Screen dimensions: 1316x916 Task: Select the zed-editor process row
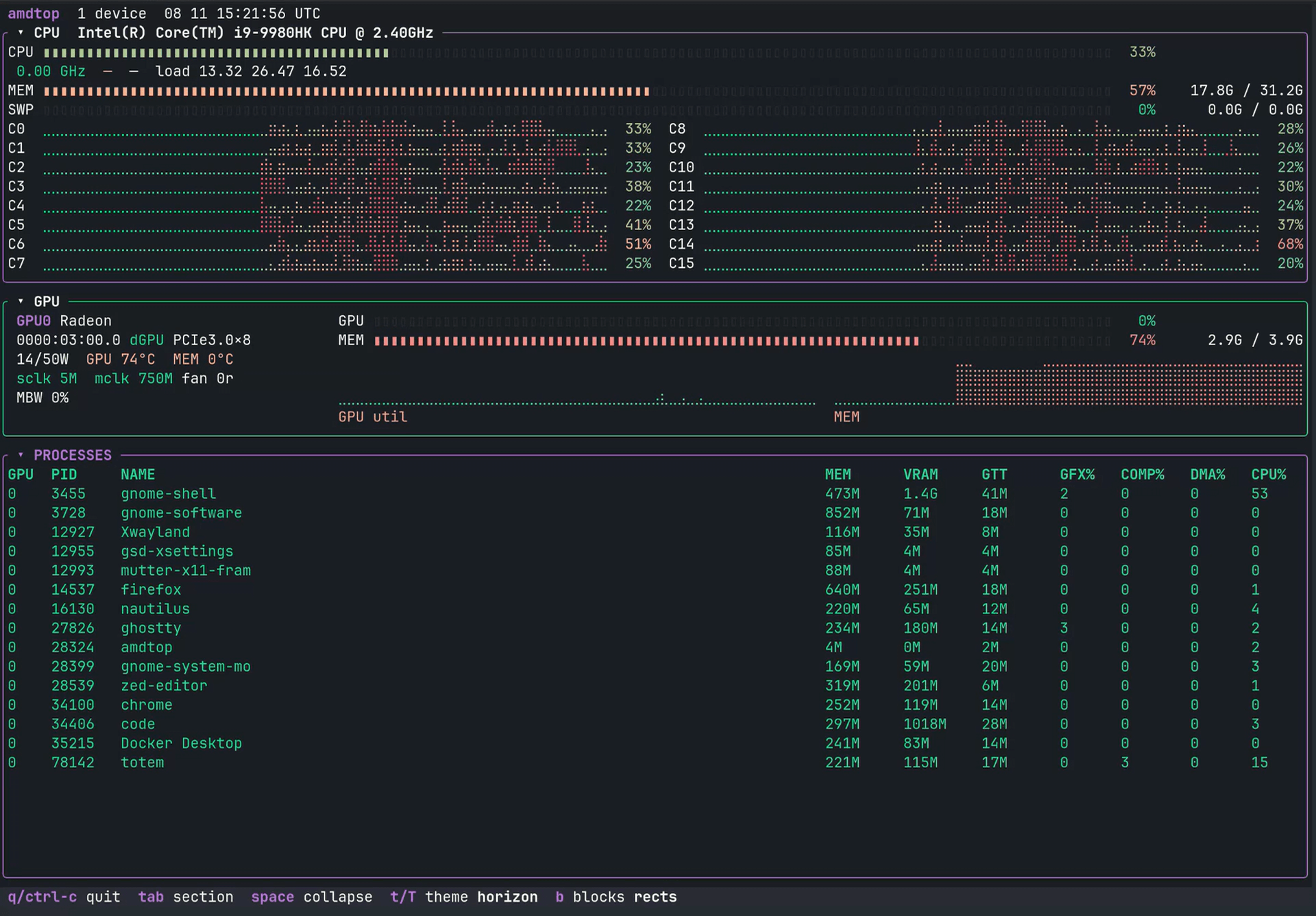coord(655,686)
